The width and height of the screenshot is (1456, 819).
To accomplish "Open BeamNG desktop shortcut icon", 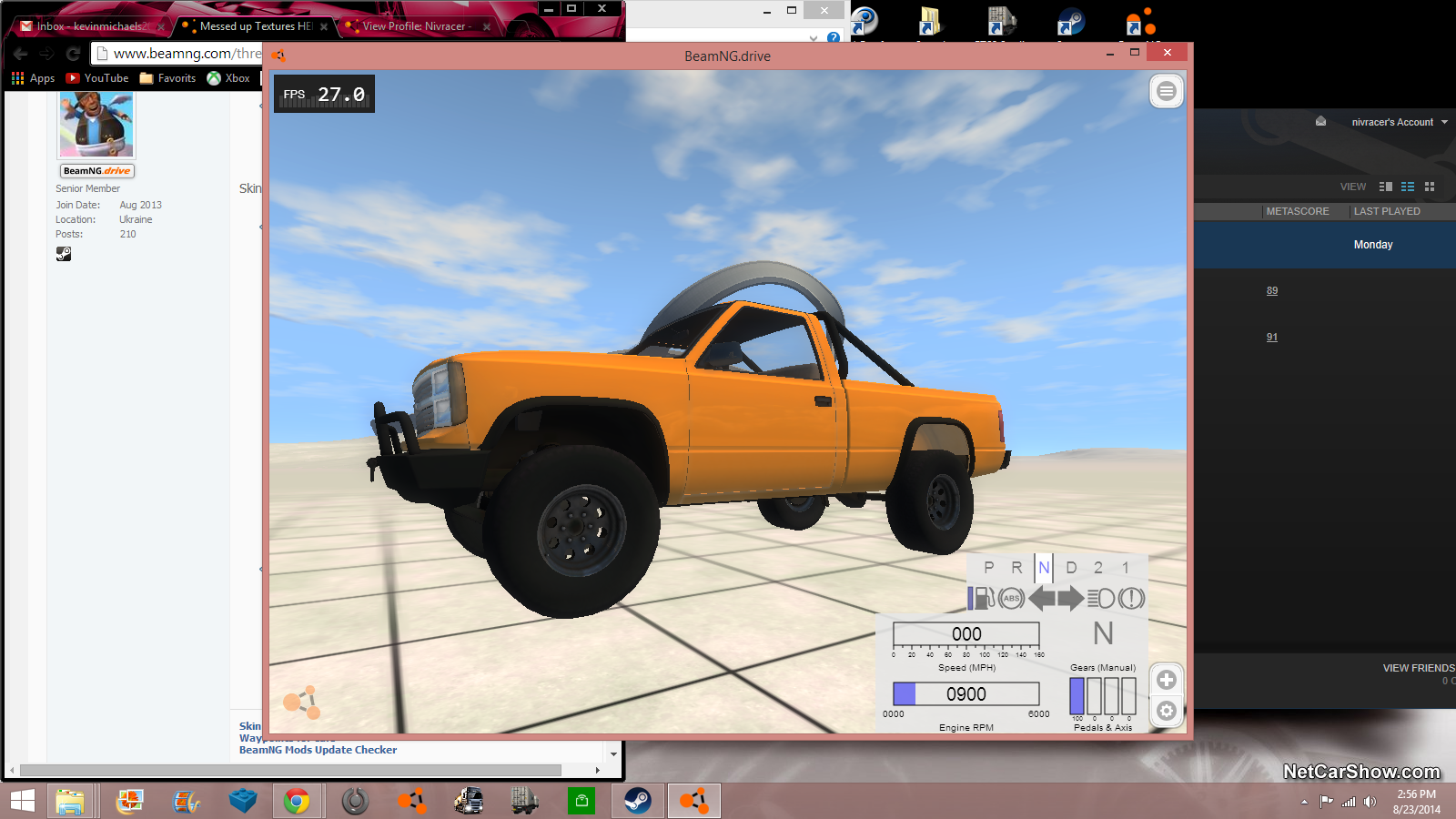I will point(1139,22).
